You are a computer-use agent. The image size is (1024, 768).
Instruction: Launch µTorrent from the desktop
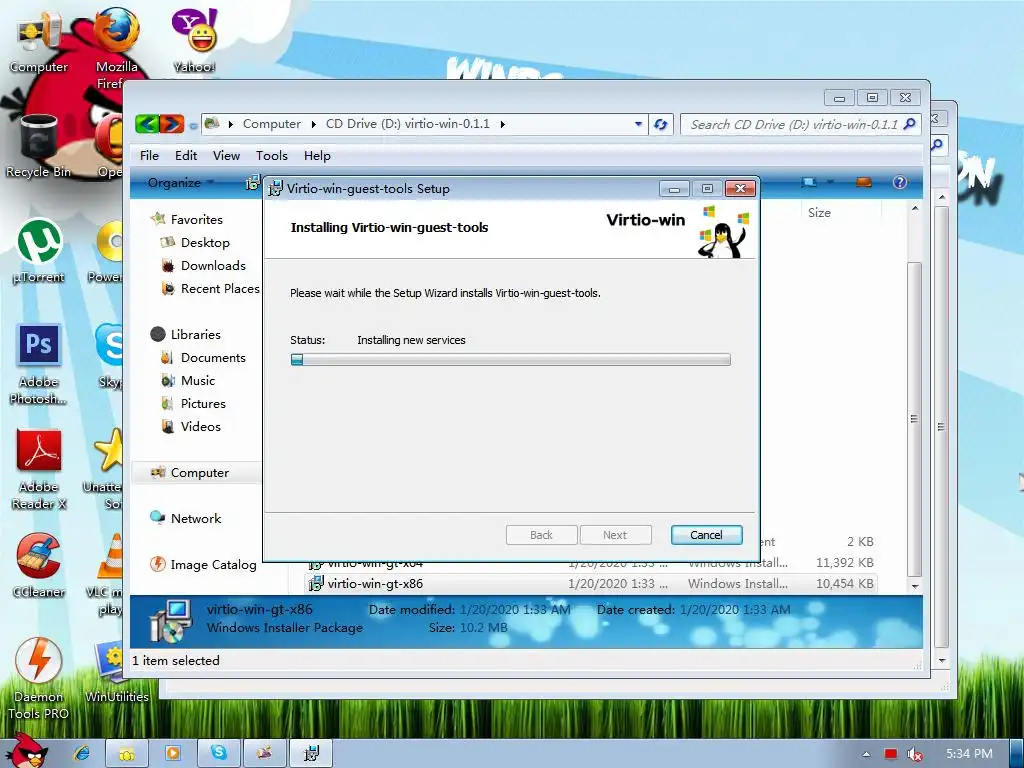click(39, 251)
